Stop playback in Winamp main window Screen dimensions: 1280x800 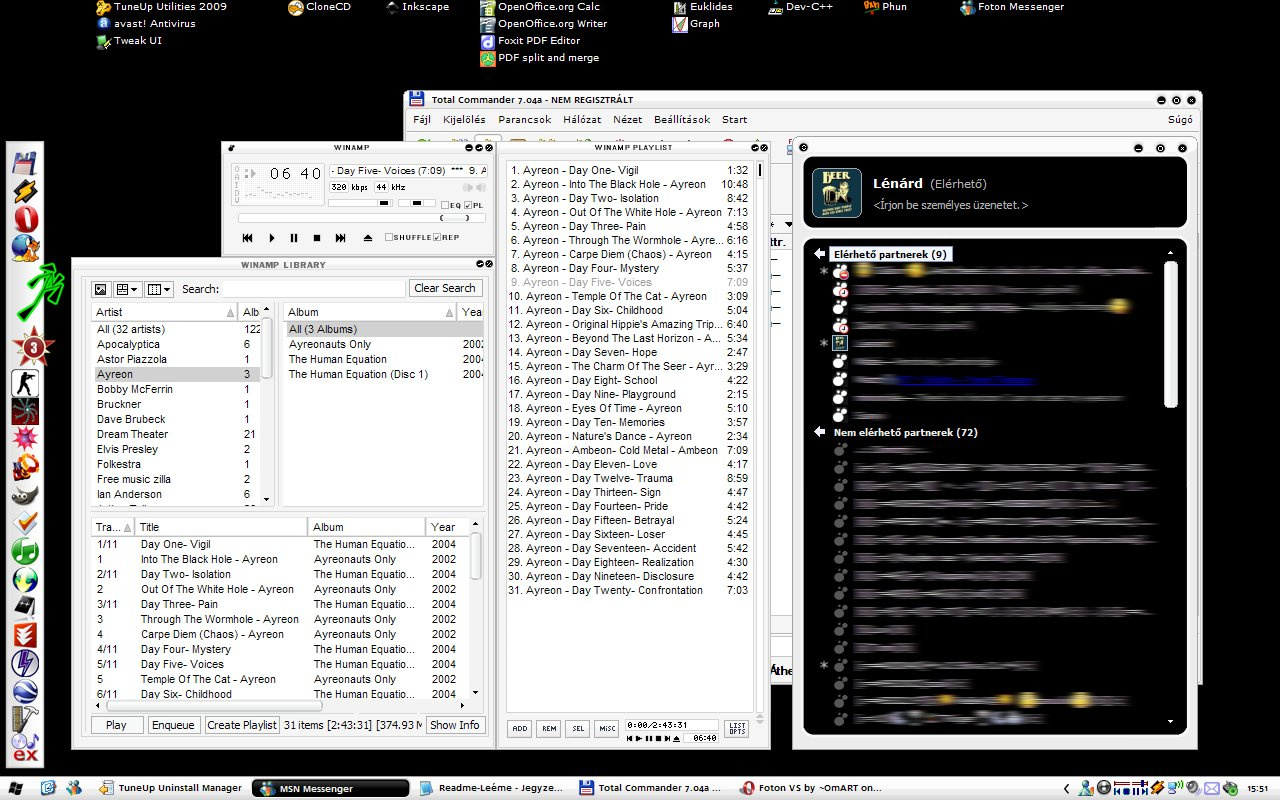pyautogui.click(x=317, y=238)
